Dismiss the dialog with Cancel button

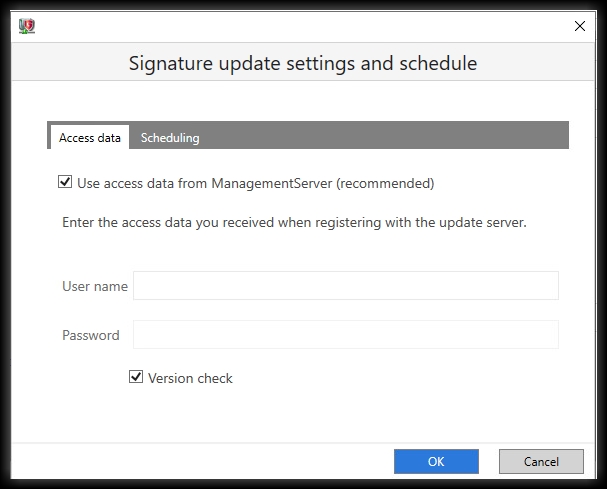(x=541, y=461)
